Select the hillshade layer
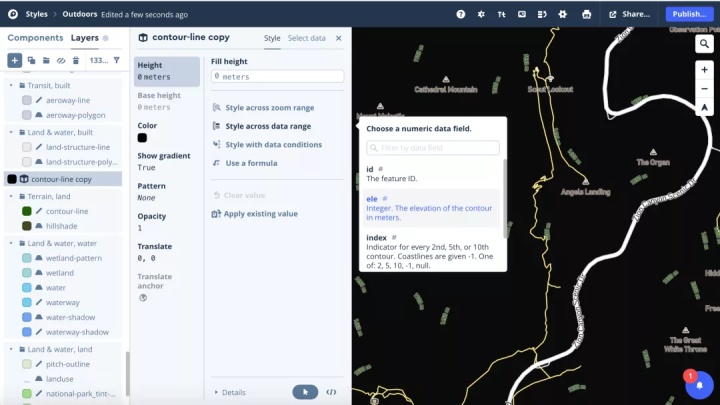This screenshot has height=405, width=720. click(63, 226)
